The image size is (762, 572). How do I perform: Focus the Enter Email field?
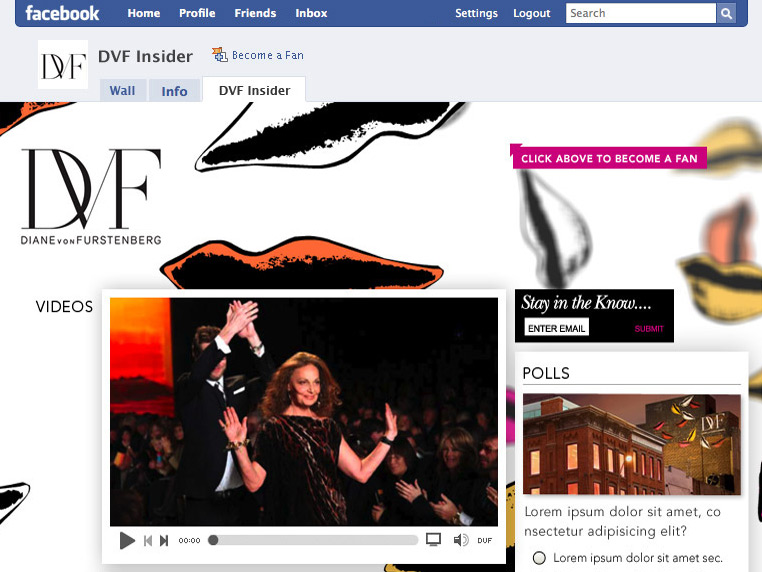[x=556, y=328]
